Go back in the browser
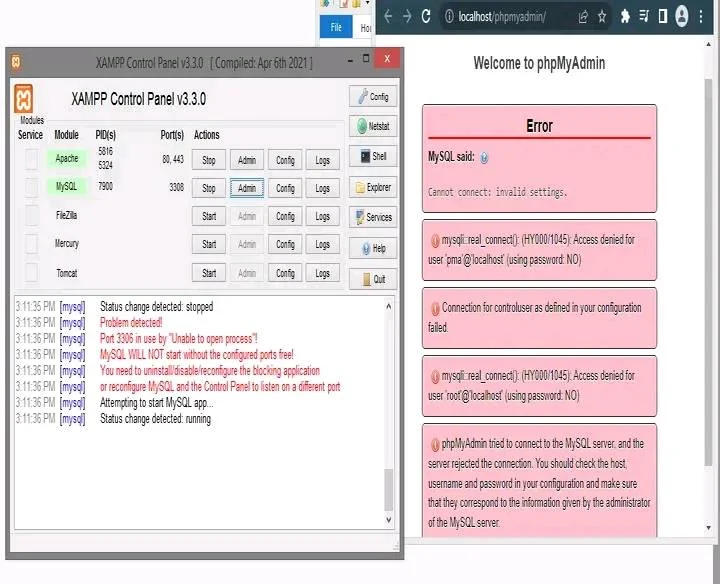720x584 pixels. [x=388, y=17]
